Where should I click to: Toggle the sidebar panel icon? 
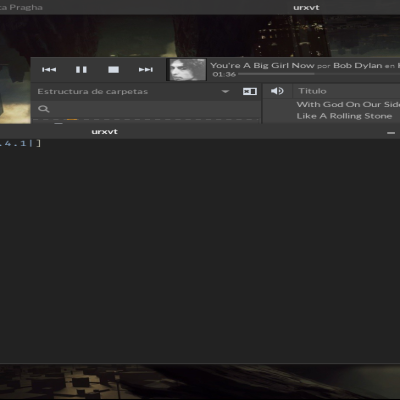(250, 91)
